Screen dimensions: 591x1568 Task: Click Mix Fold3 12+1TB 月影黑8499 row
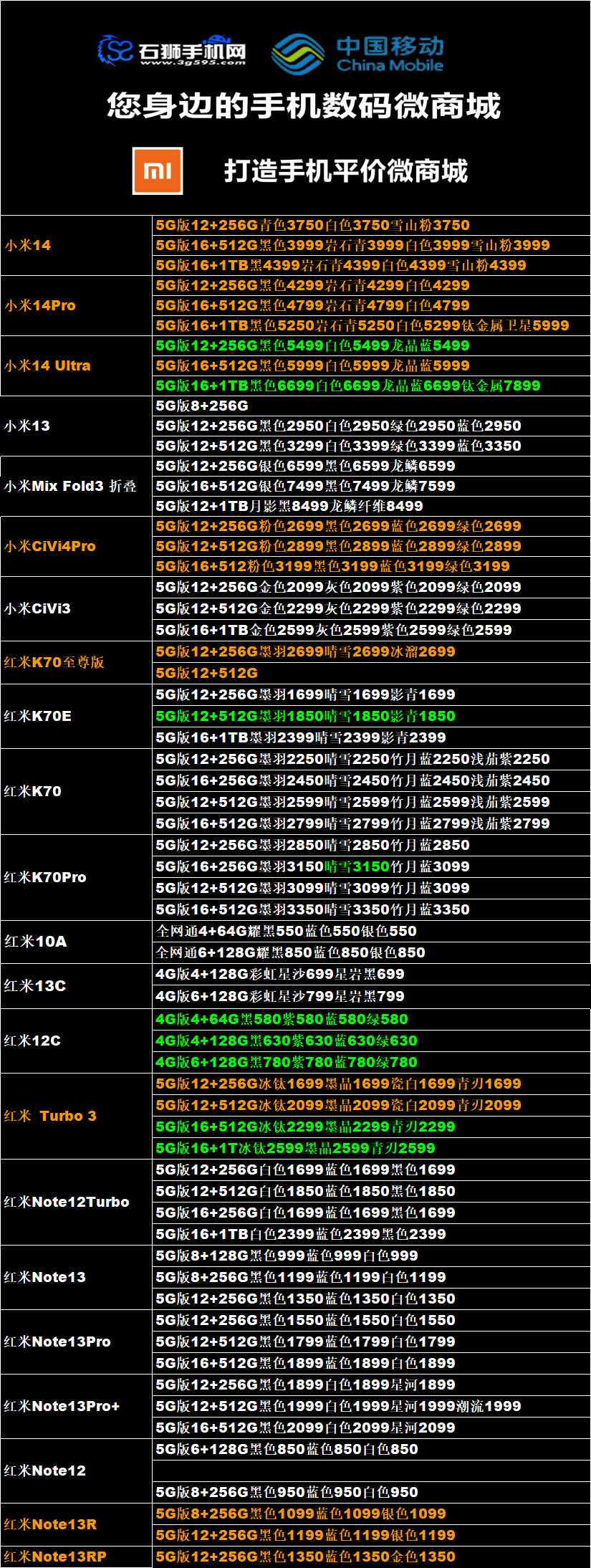(372, 506)
